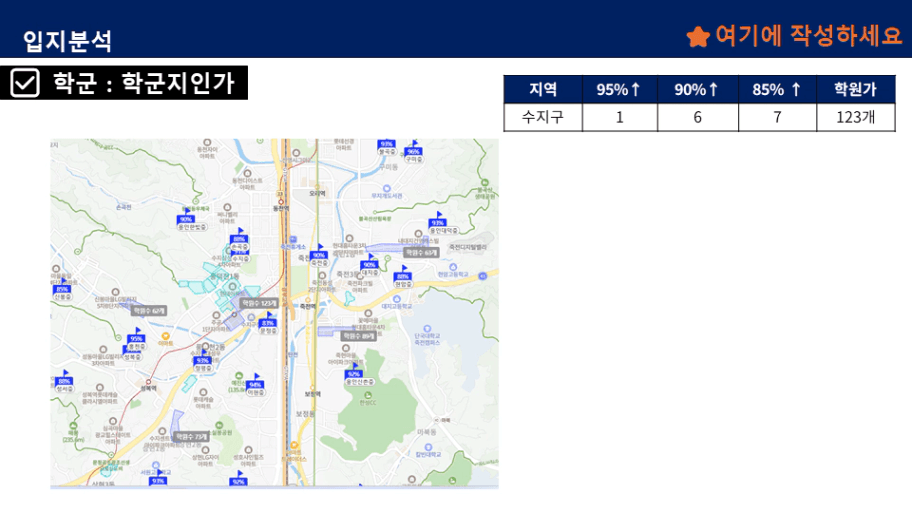Viewport: 912px width, 513px height.
Task: Click the 홍천중 95% flag marker
Action: click(x=136, y=339)
